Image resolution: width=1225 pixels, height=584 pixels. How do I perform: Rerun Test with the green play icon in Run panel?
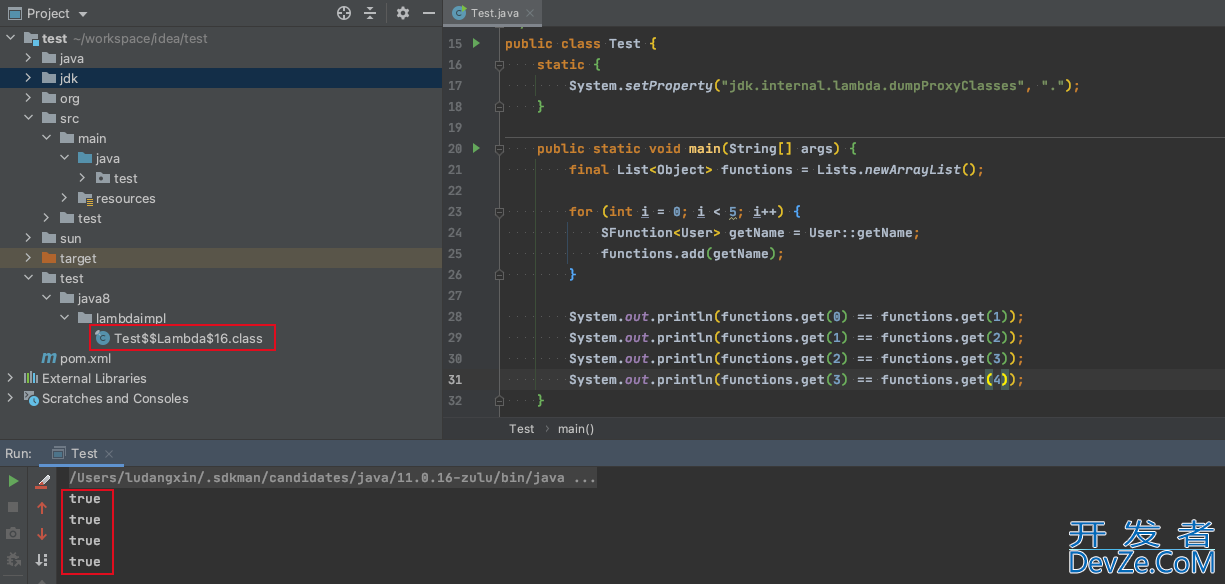[x=13, y=481]
